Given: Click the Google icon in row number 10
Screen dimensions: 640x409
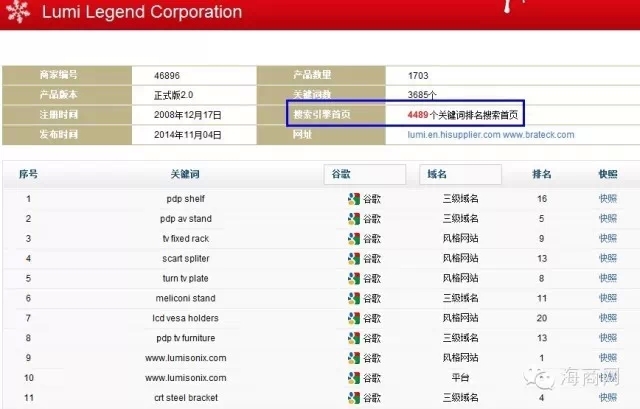Looking at the screenshot, I should [353, 378].
